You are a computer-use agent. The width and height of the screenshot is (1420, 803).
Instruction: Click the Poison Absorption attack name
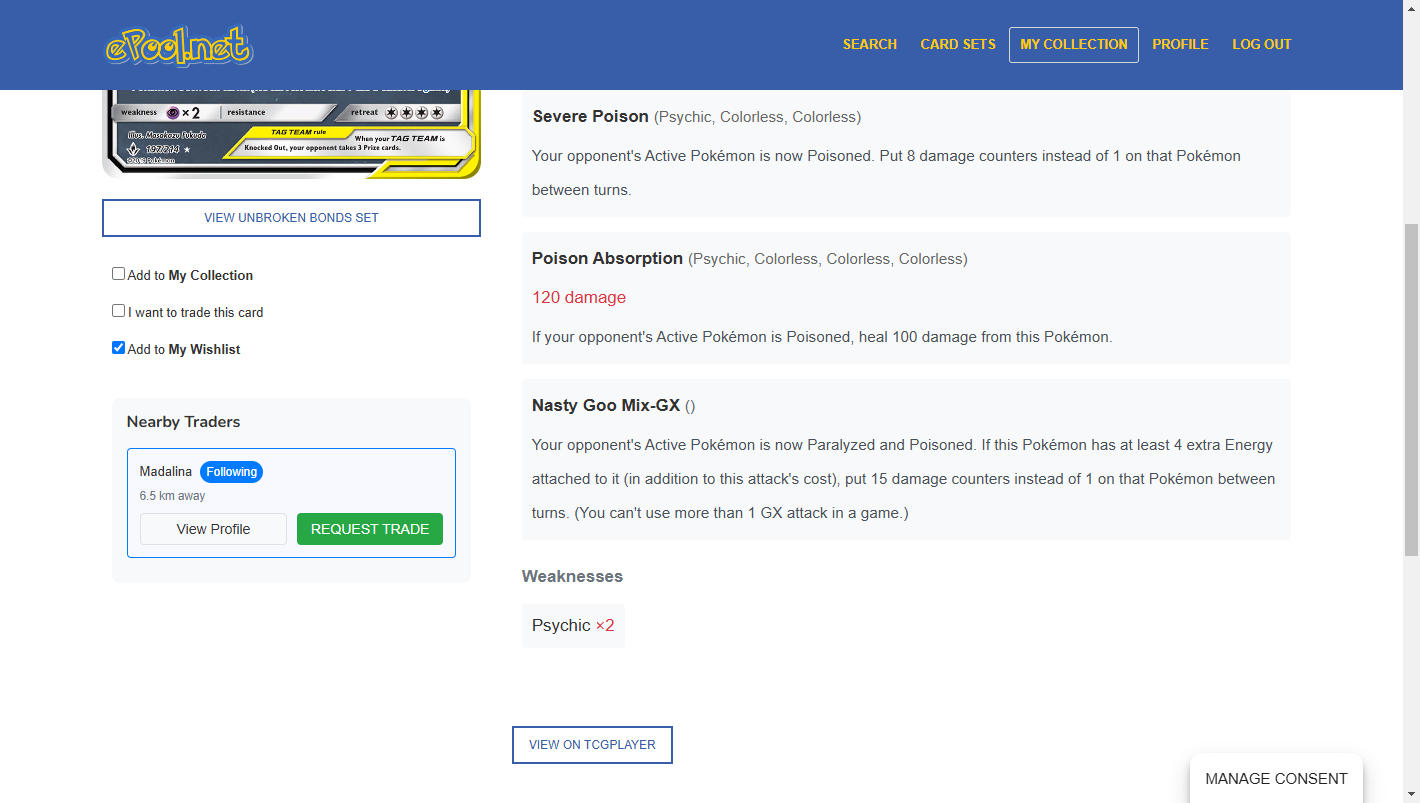click(x=607, y=258)
